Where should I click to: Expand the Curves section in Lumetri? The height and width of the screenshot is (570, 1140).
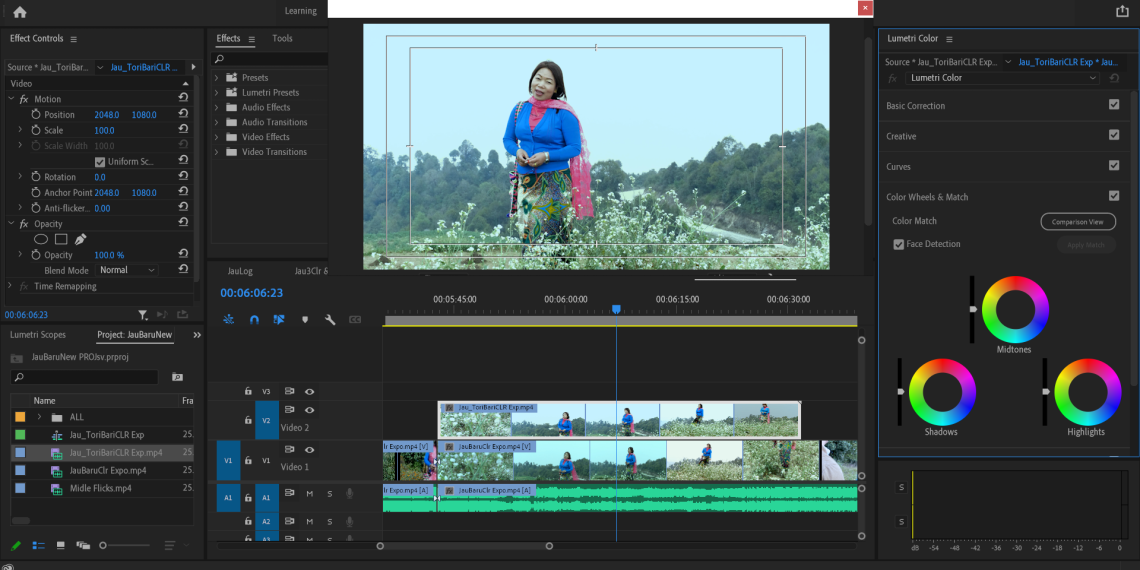[x=898, y=167]
